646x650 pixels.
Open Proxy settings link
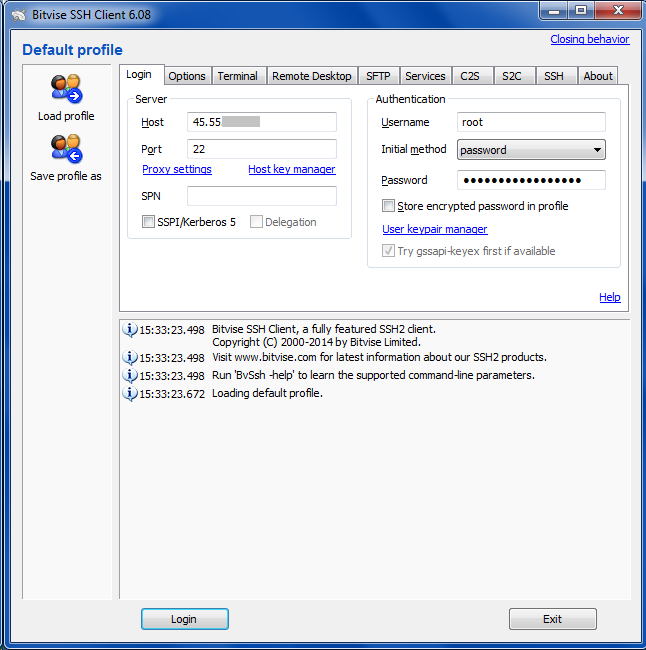point(177,169)
